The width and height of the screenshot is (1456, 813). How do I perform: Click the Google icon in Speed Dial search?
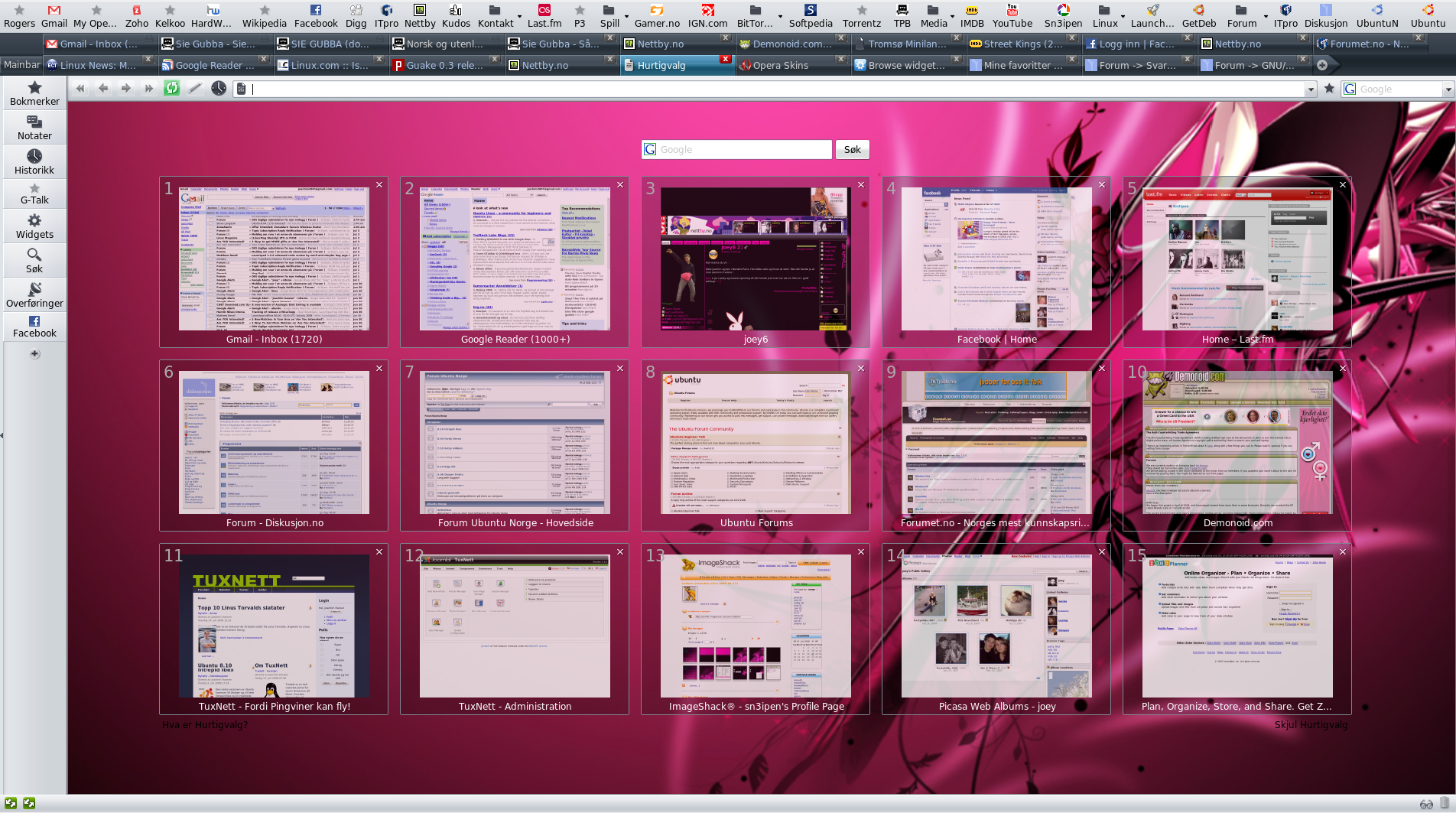[x=650, y=149]
